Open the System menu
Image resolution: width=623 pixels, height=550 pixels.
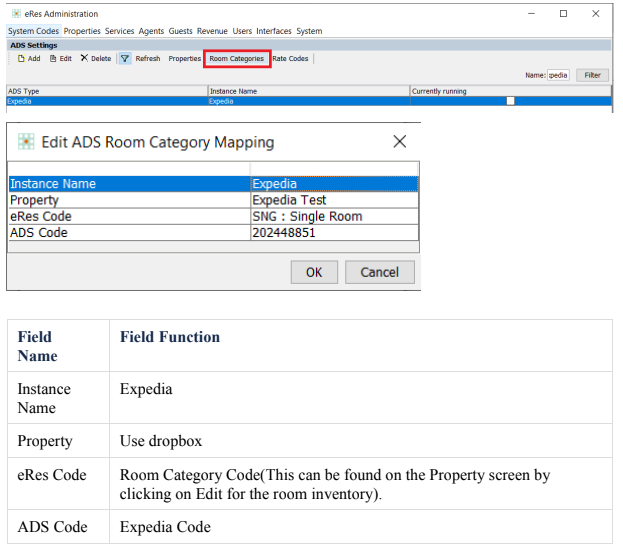(309, 31)
